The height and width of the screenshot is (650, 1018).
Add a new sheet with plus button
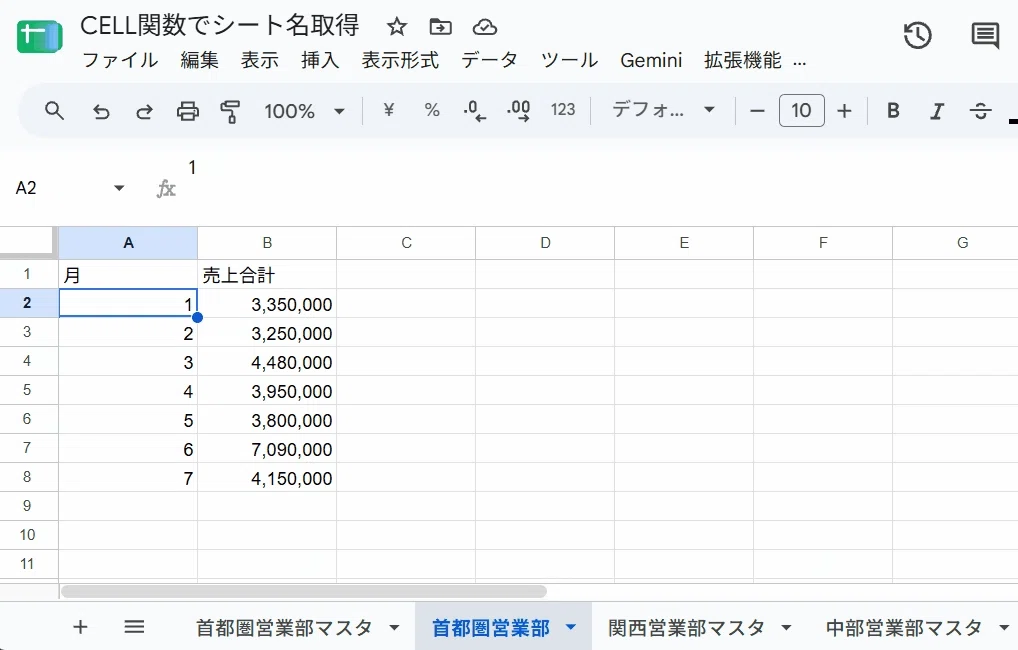(80, 627)
